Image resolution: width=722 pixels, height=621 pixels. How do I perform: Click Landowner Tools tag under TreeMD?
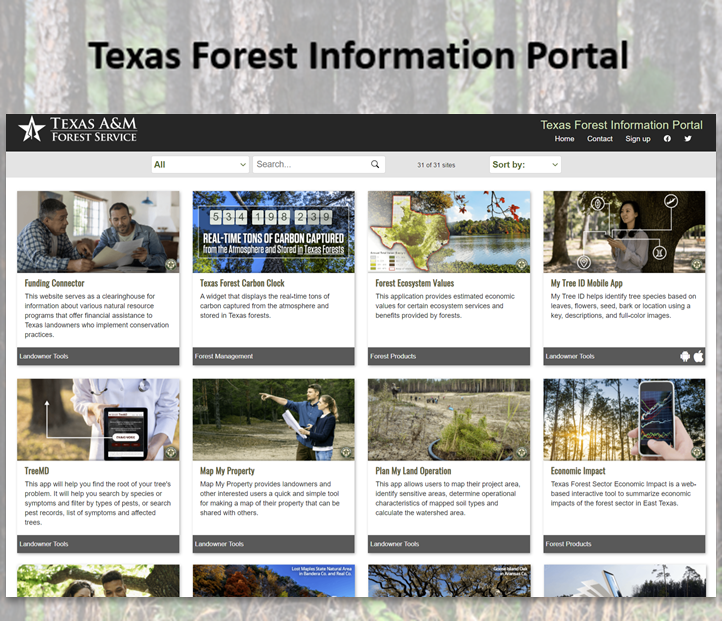(x=44, y=544)
